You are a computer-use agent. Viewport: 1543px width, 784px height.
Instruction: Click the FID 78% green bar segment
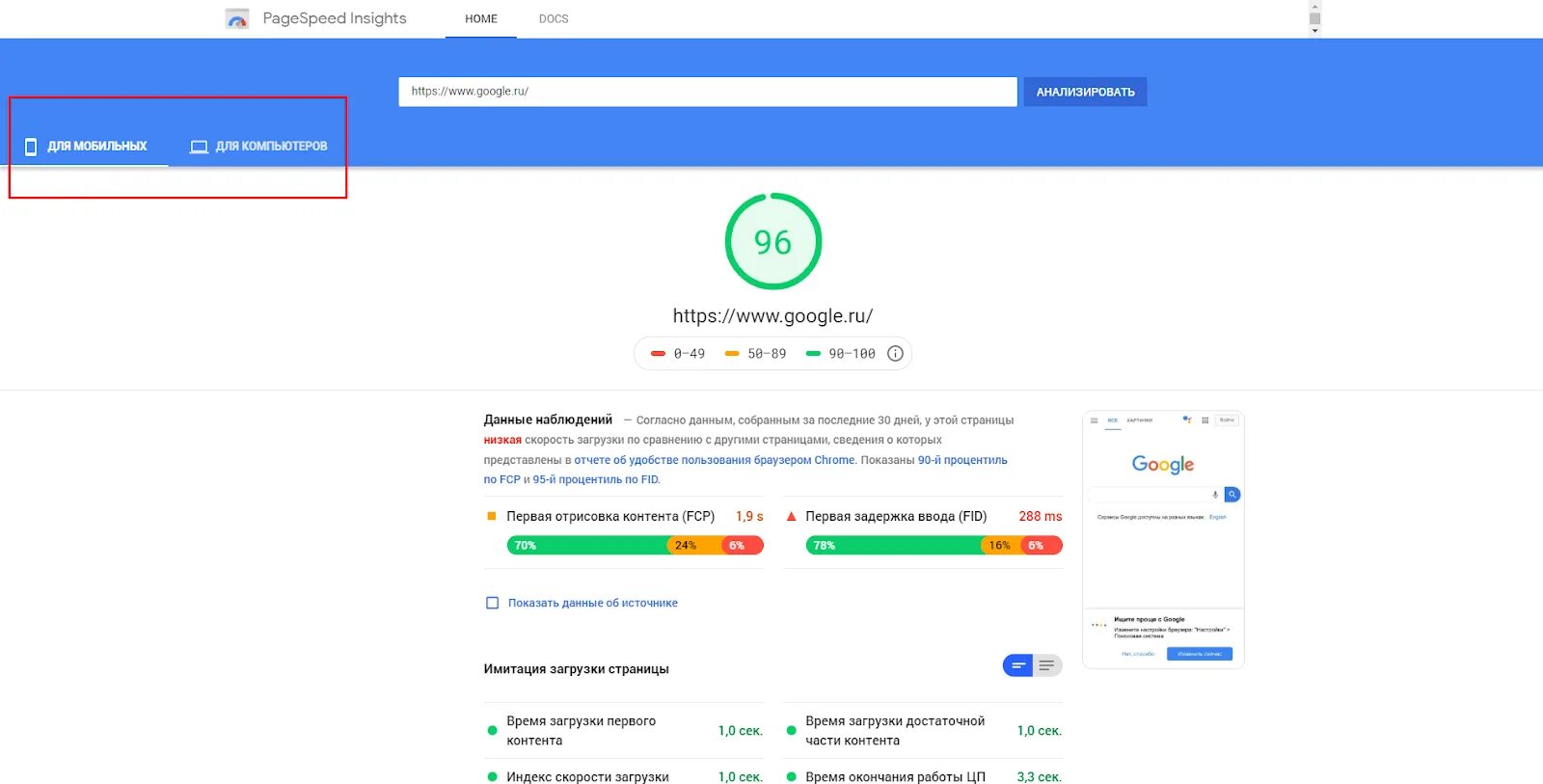tap(893, 546)
